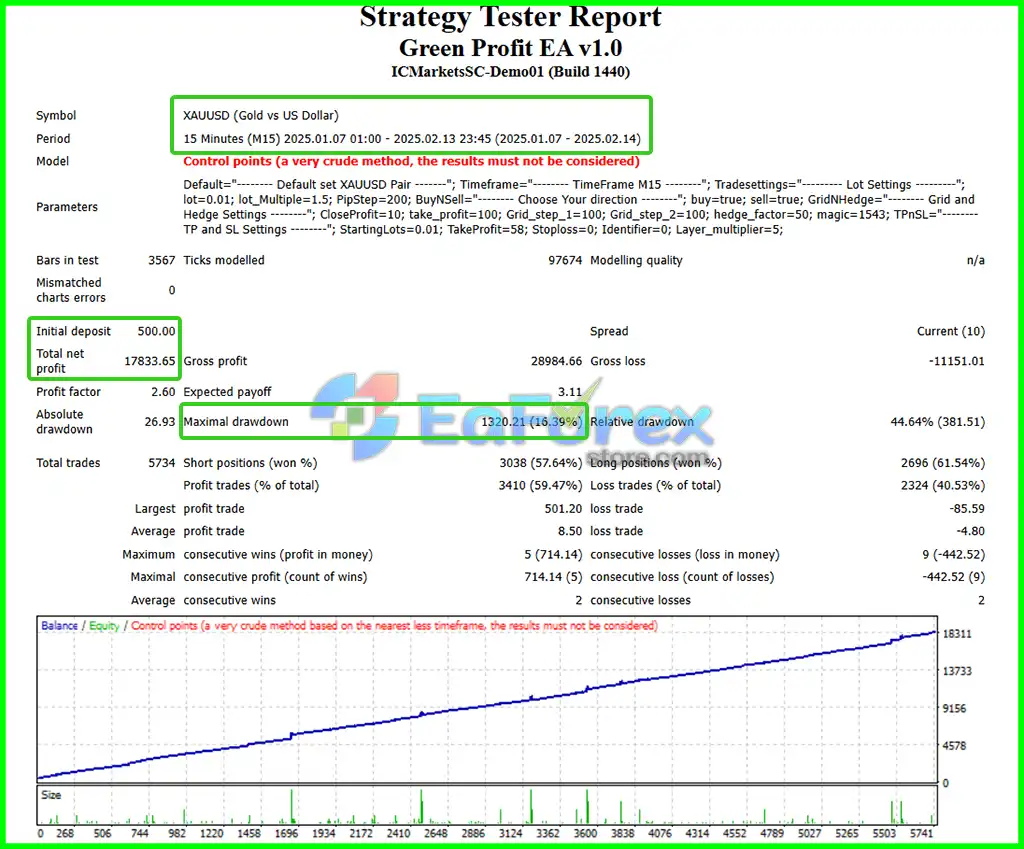
Task: Click the 'Mismatched charts errors' label
Action: tap(71, 290)
